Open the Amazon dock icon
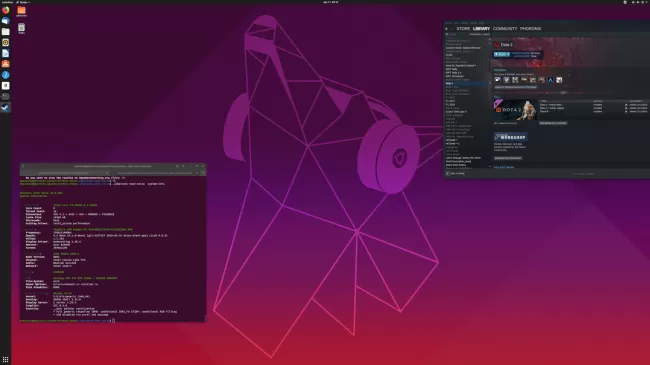The image size is (650, 365). (5, 86)
